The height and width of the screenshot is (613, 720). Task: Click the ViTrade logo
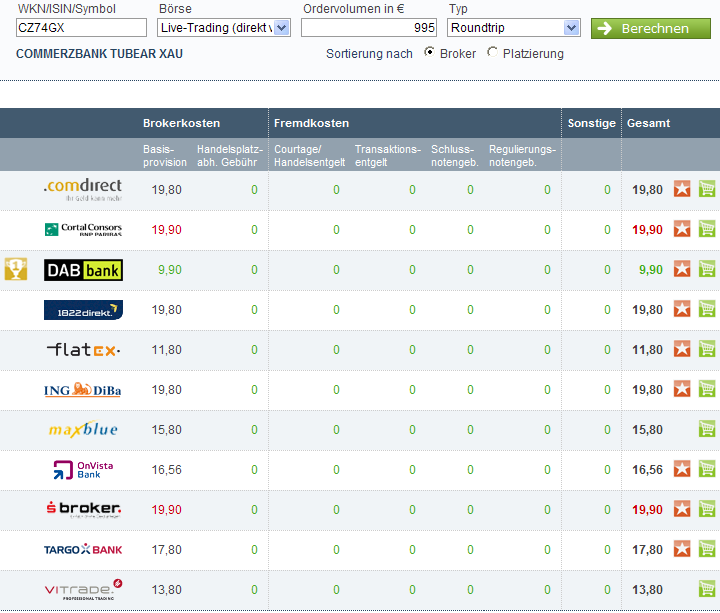pyautogui.click(x=84, y=590)
